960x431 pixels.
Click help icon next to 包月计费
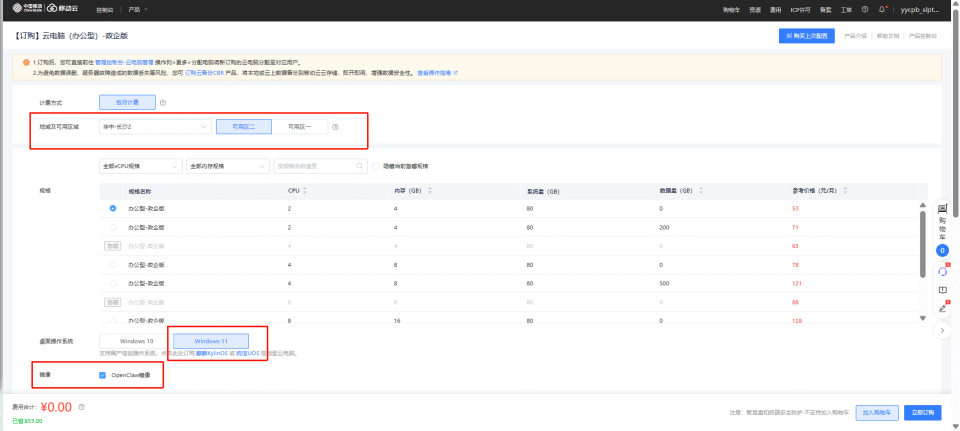(x=163, y=102)
